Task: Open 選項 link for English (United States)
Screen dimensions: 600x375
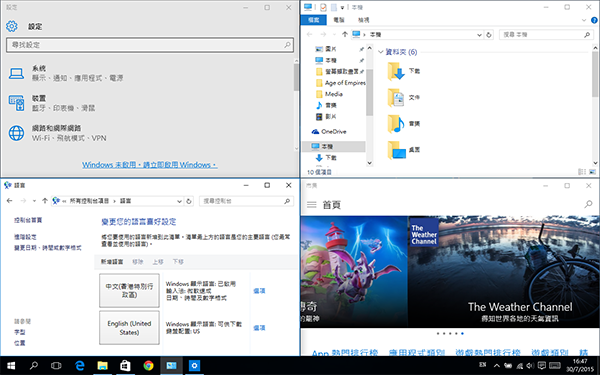Action: pos(259,328)
